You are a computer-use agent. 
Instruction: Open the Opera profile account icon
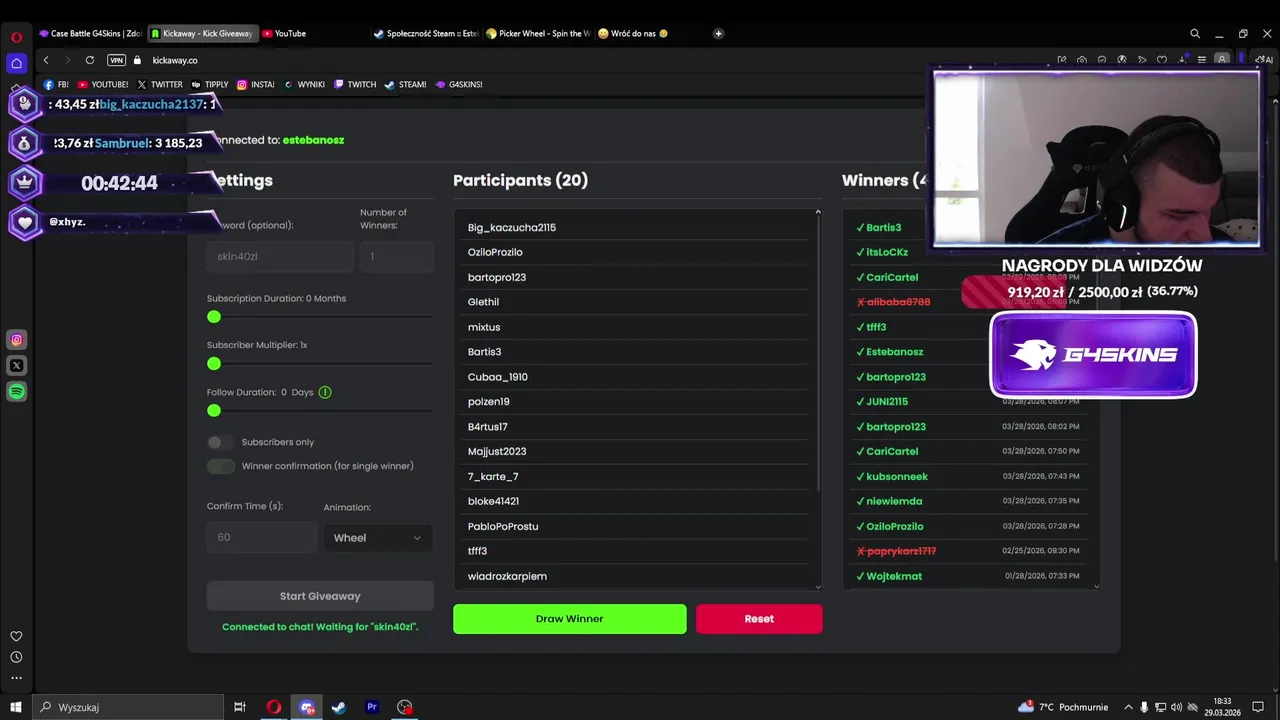point(1222,60)
